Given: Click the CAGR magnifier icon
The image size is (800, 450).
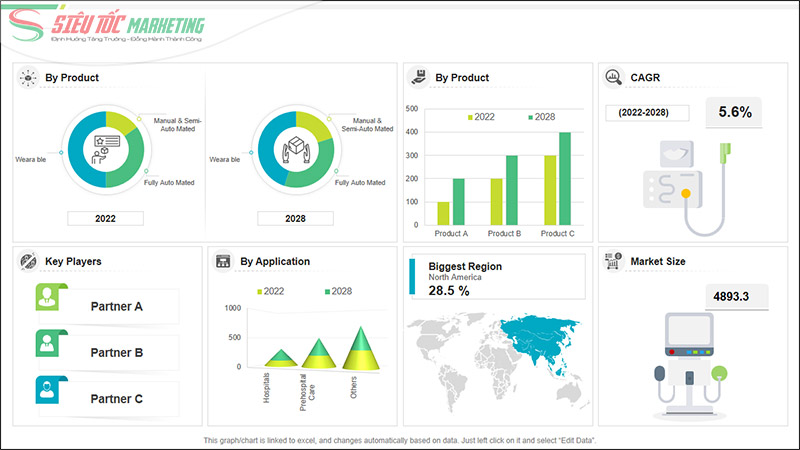Looking at the screenshot, I should 612,77.
